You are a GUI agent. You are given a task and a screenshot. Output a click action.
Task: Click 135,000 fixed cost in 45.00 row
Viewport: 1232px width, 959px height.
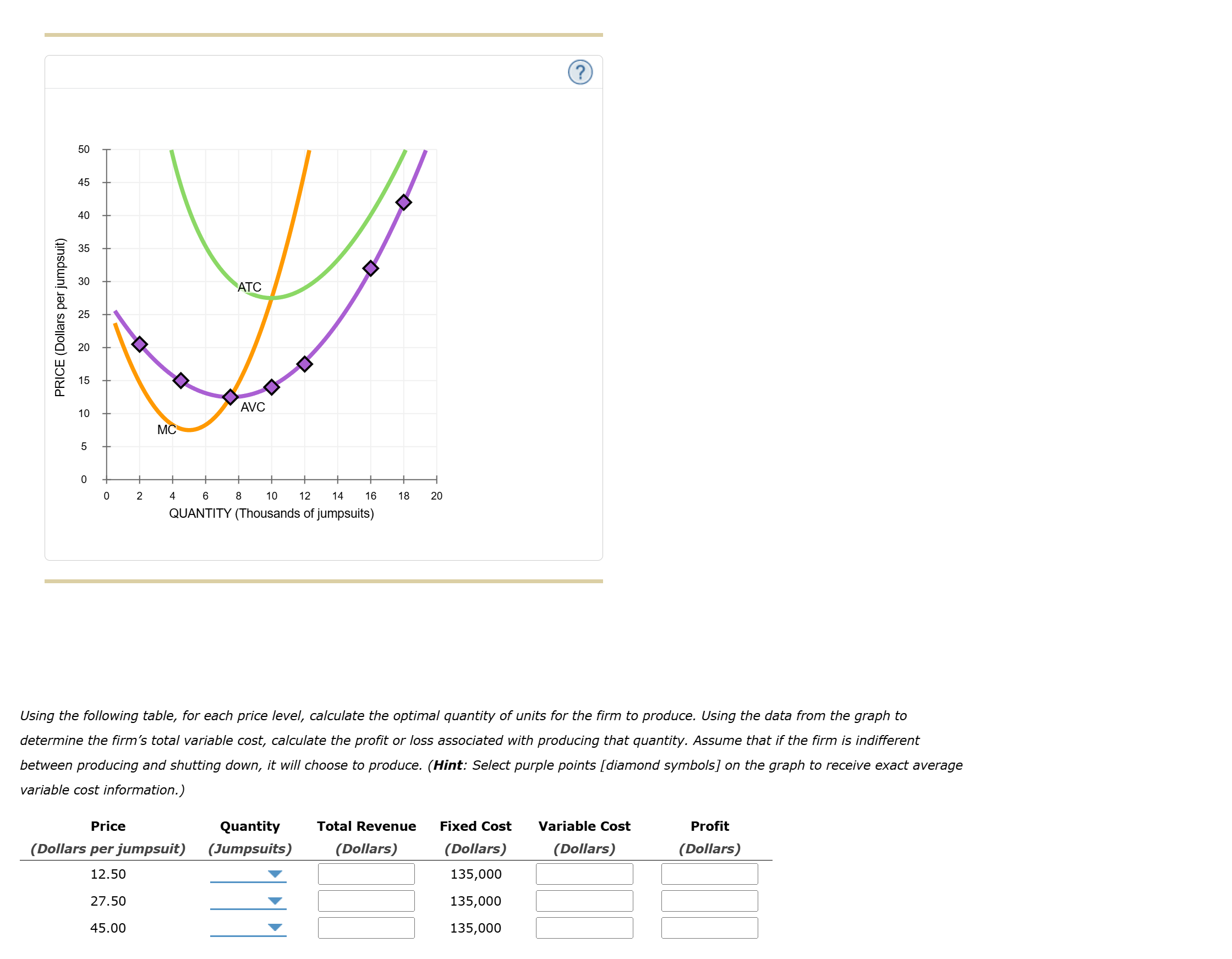(475, 928)
